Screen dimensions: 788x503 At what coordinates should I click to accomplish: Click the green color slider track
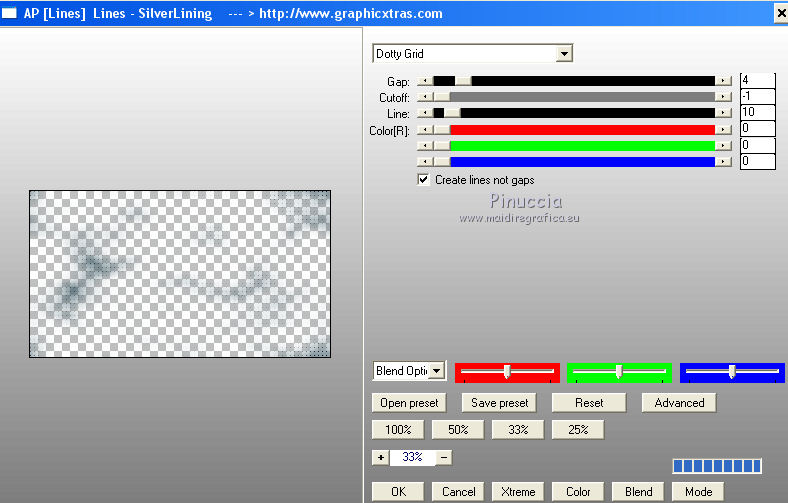pyautogui.click(x=582, y=146)
